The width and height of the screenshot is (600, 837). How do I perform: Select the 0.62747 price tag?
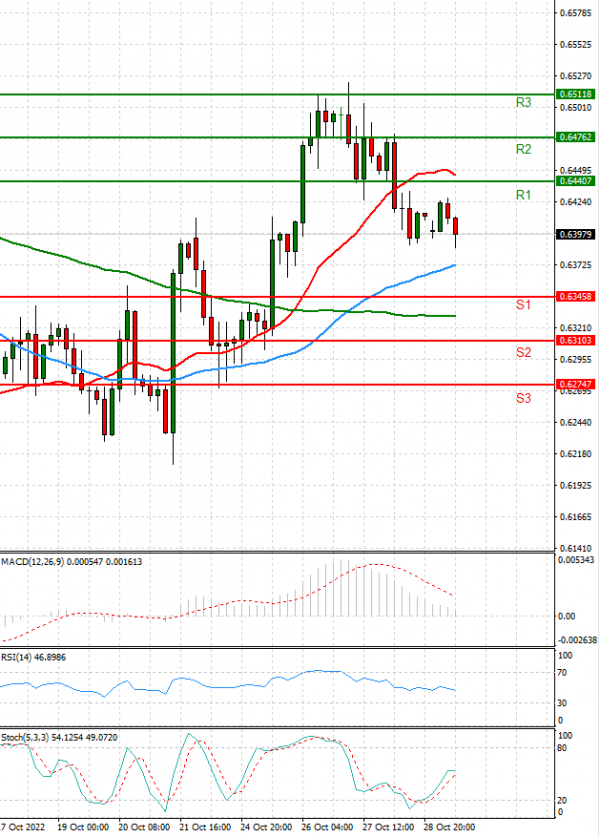point(575,384)
